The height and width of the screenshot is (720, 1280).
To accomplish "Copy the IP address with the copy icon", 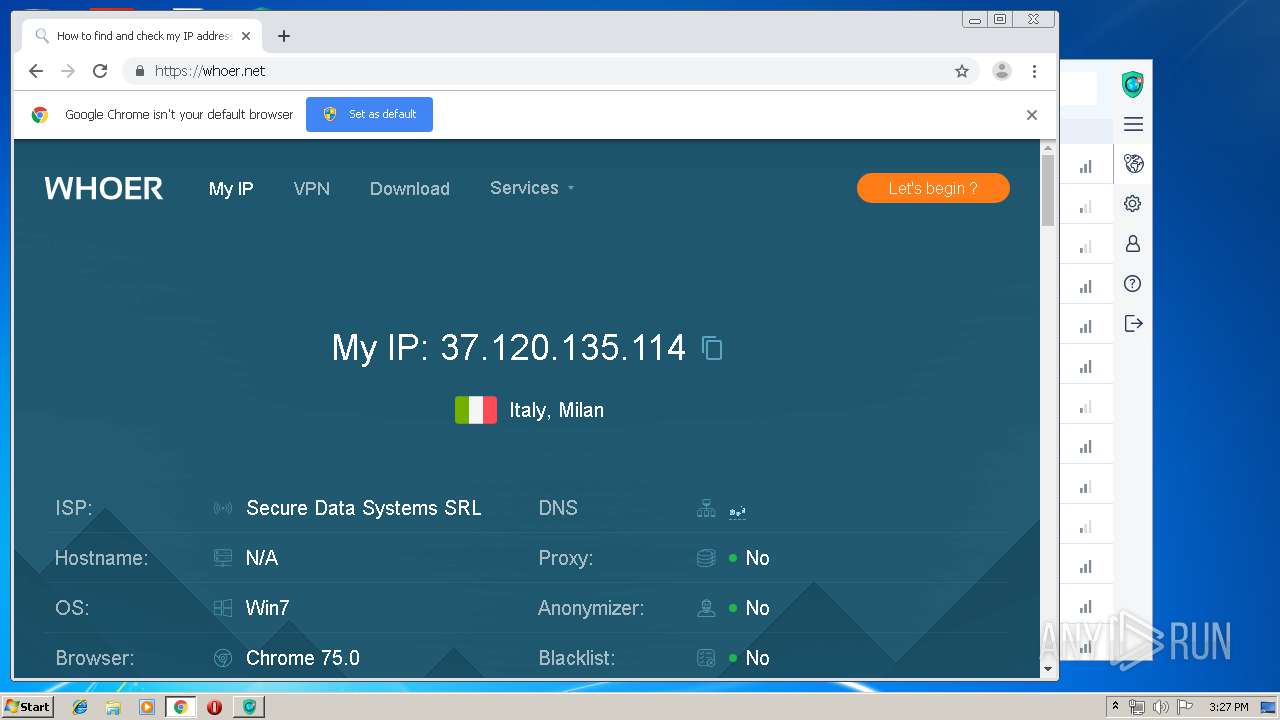I will click(x=712, y=348).
